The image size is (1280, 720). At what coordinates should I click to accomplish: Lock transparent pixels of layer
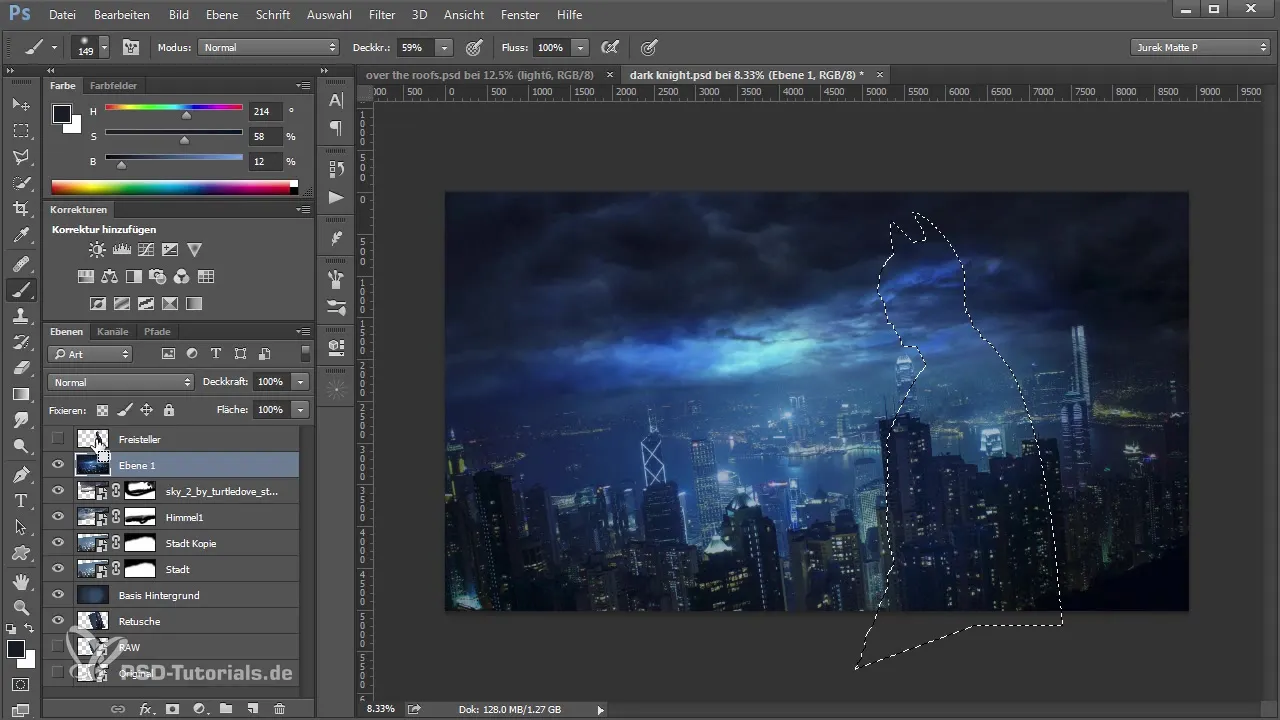point(102,410)
